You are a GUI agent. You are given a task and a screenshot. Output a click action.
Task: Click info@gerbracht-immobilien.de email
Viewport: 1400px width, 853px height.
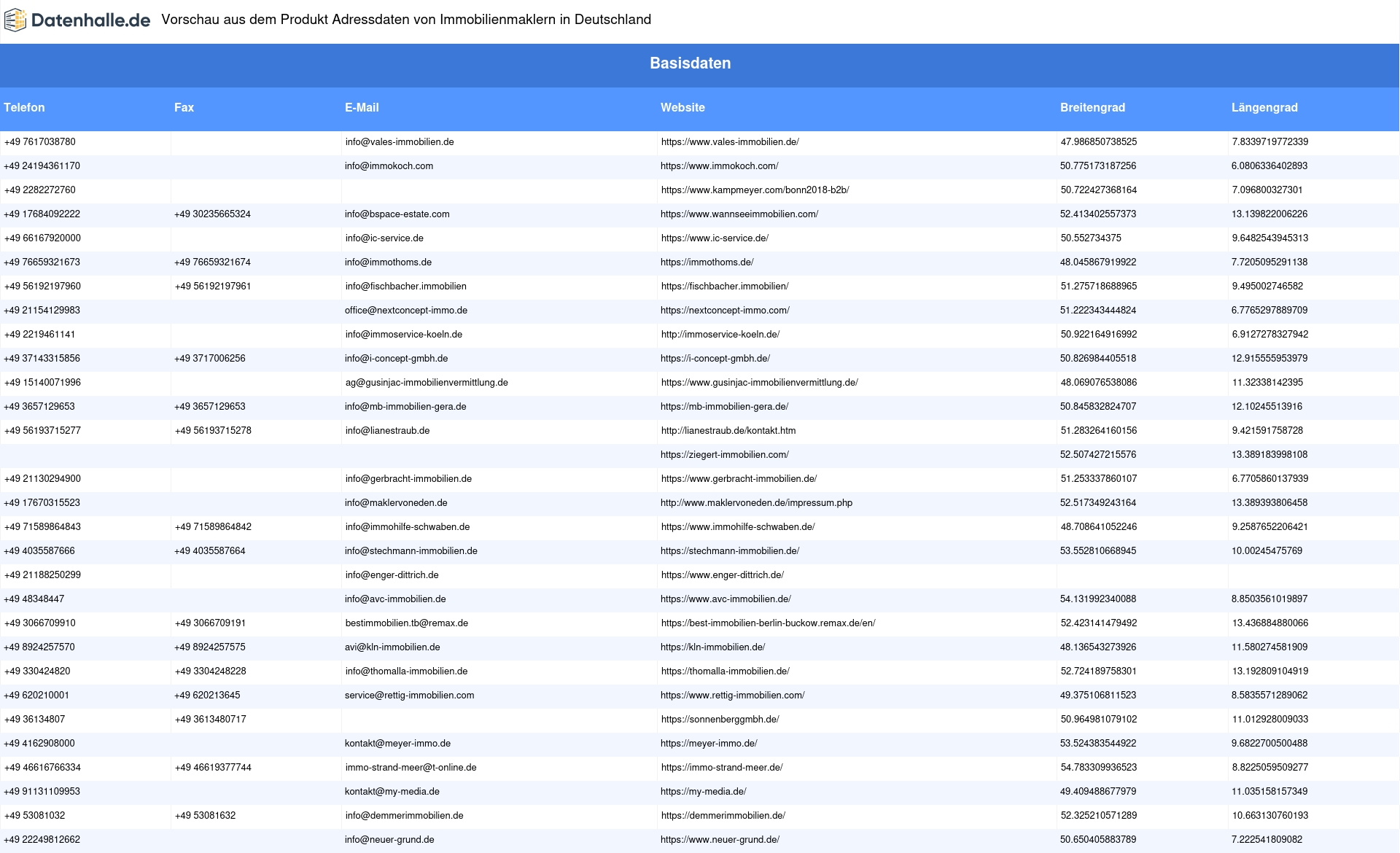[x=408, y=479]
